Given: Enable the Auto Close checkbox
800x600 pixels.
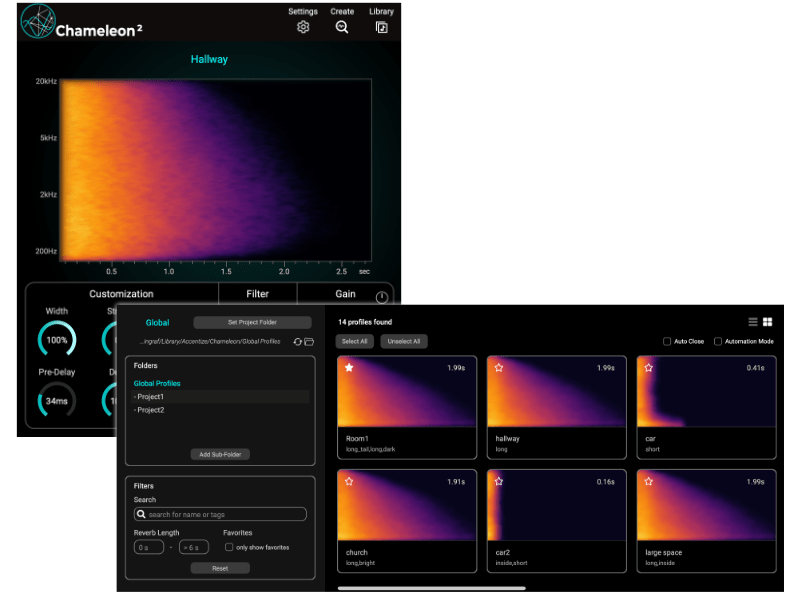Looking at the screenshot, I should (667, 342).
